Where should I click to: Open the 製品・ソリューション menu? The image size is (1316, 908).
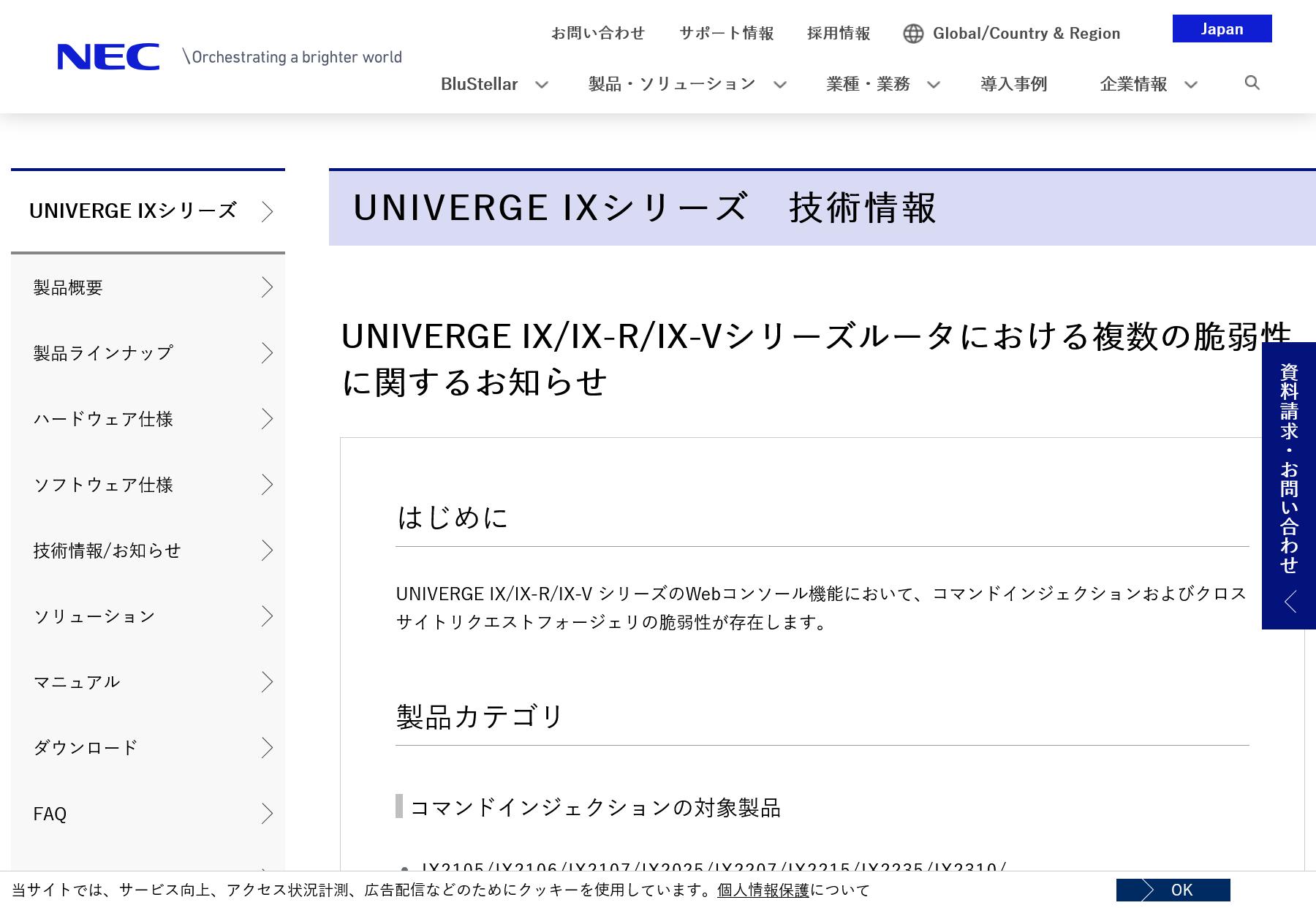[672, 84]
